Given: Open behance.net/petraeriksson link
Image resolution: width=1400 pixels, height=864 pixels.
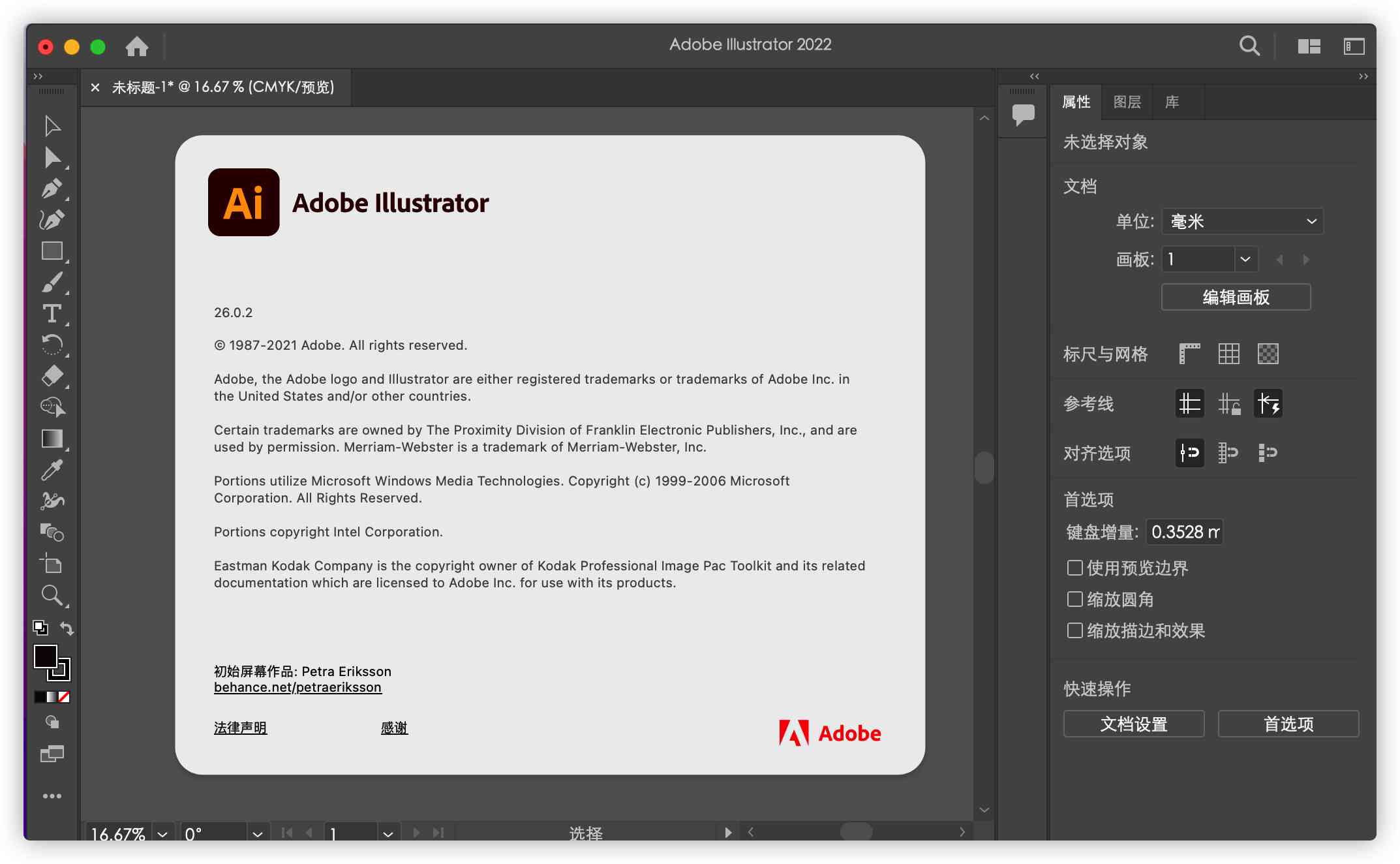Looking at the screenshot, I should (x=297, y=687).
